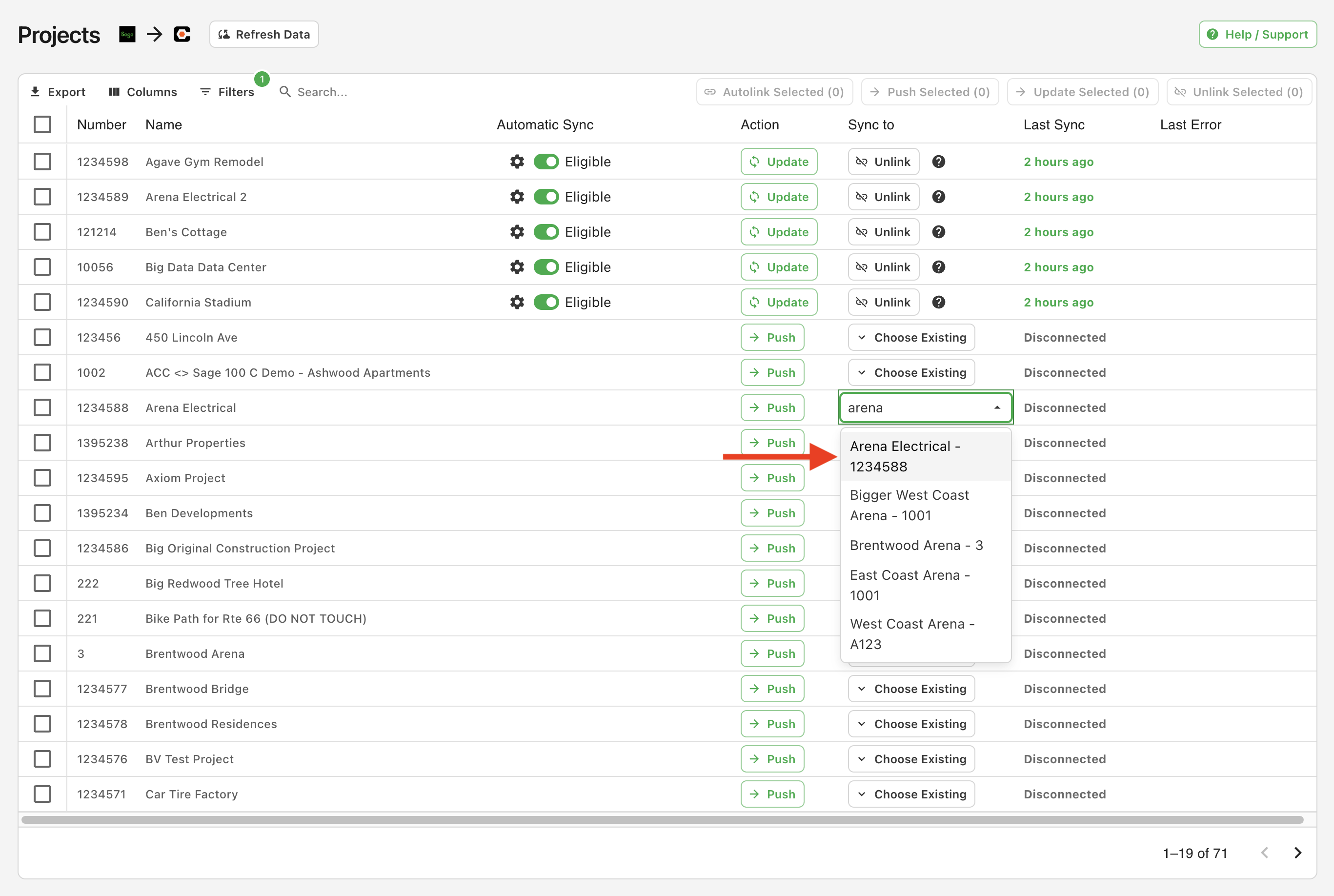Toggle automatic sync for Big Data Data Center
The image size is (1334, 896).
tap(546, 267)
